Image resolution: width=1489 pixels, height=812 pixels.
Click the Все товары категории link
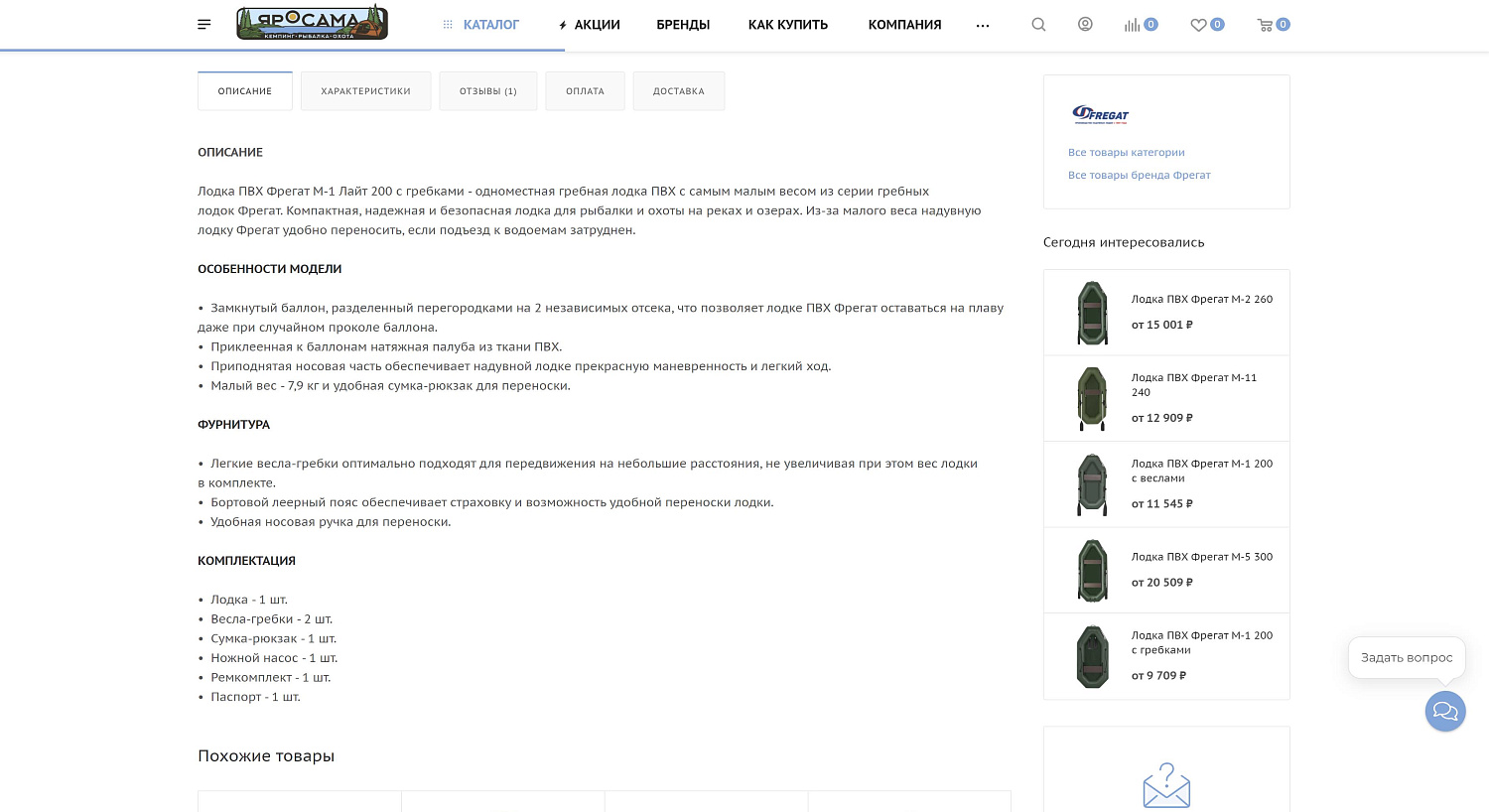coord(1127,152)
